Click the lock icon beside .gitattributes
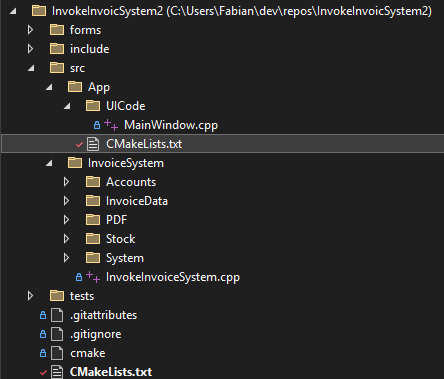 [x=43, y=315]
